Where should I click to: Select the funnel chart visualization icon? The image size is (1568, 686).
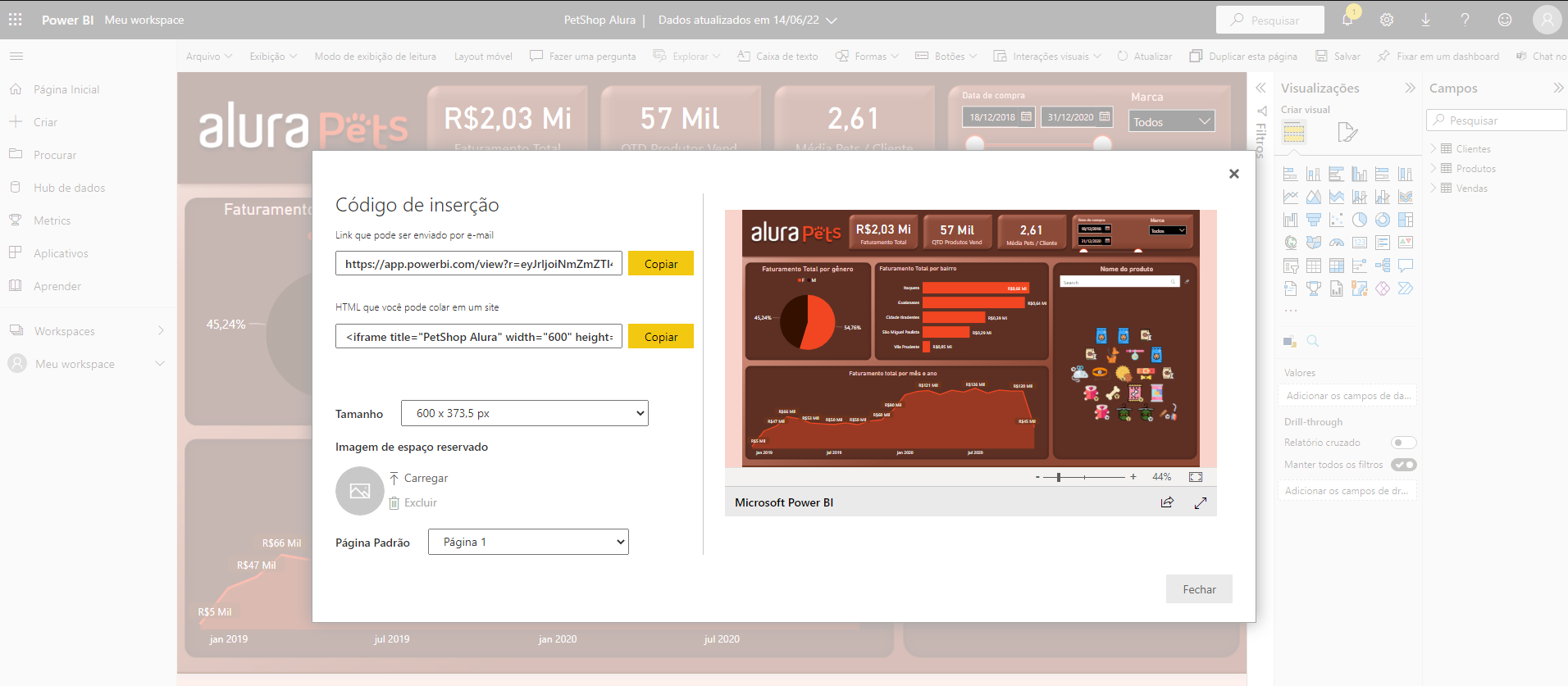(1314, 220)
